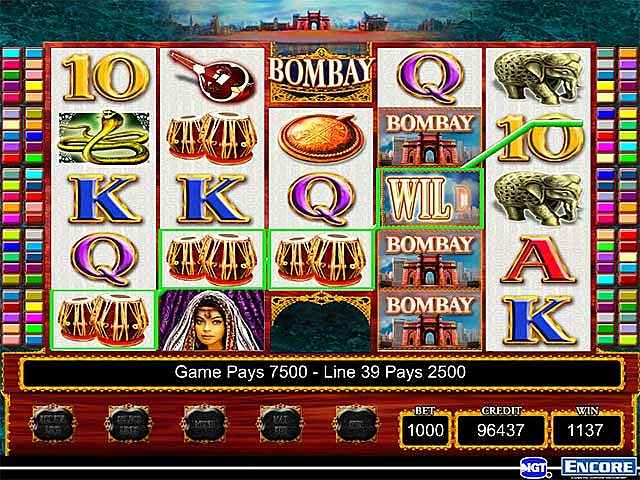The image size is (640, 480).
Task: Click the gold-framed BOMBAY logo symbol
Action: [x=321, y=75]
